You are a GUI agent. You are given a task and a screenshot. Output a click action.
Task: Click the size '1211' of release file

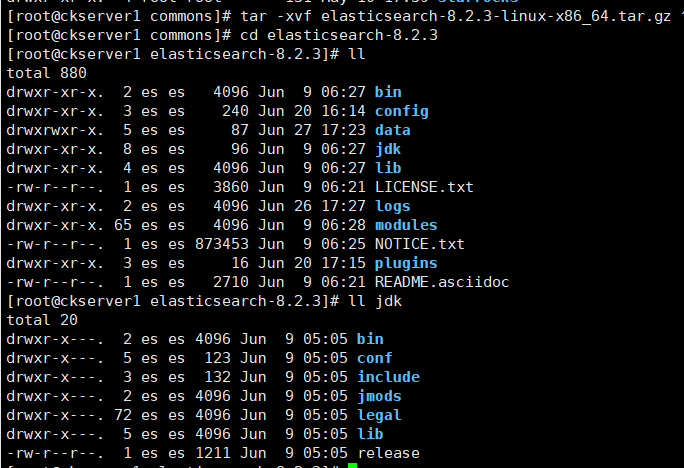pos(213,453)
